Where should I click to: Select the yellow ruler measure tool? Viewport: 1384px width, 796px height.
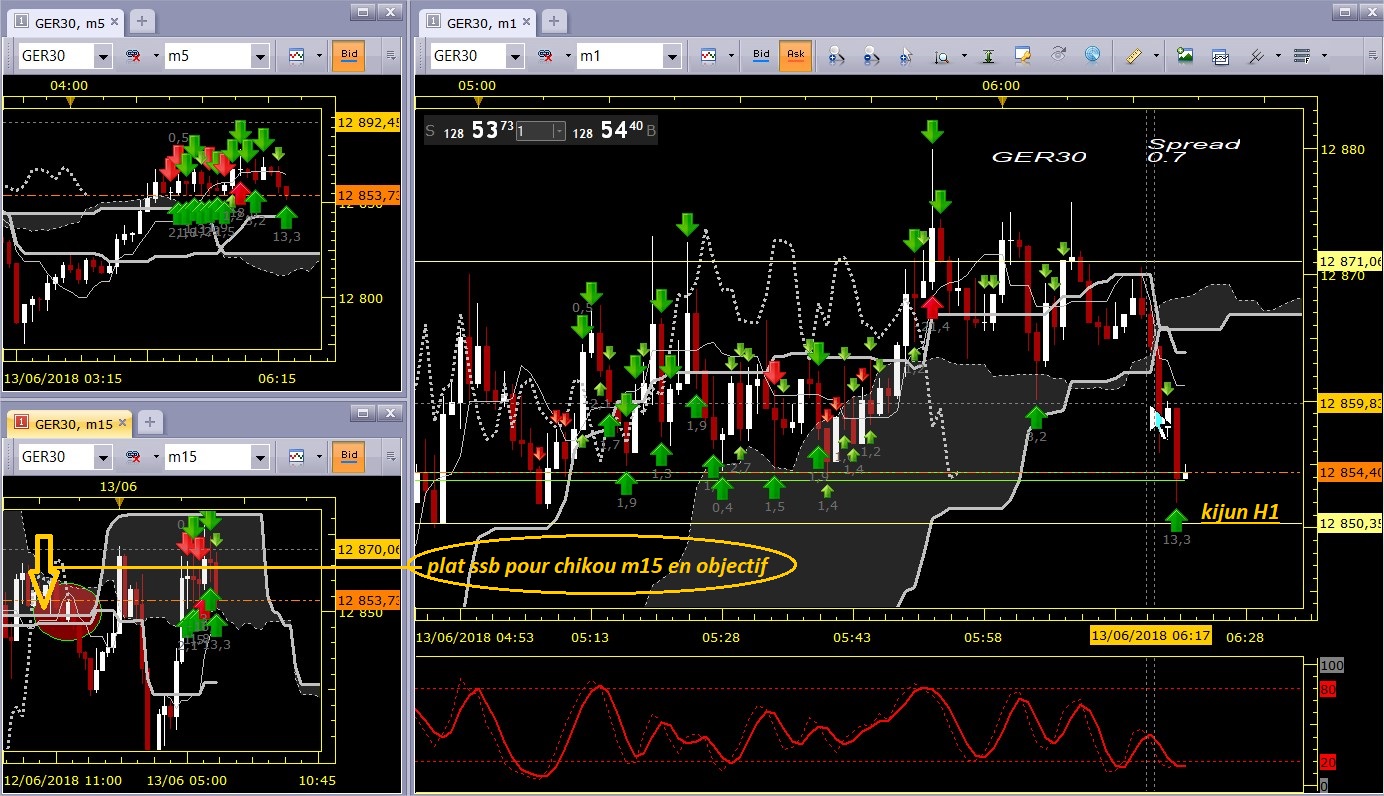point(1134,56)
